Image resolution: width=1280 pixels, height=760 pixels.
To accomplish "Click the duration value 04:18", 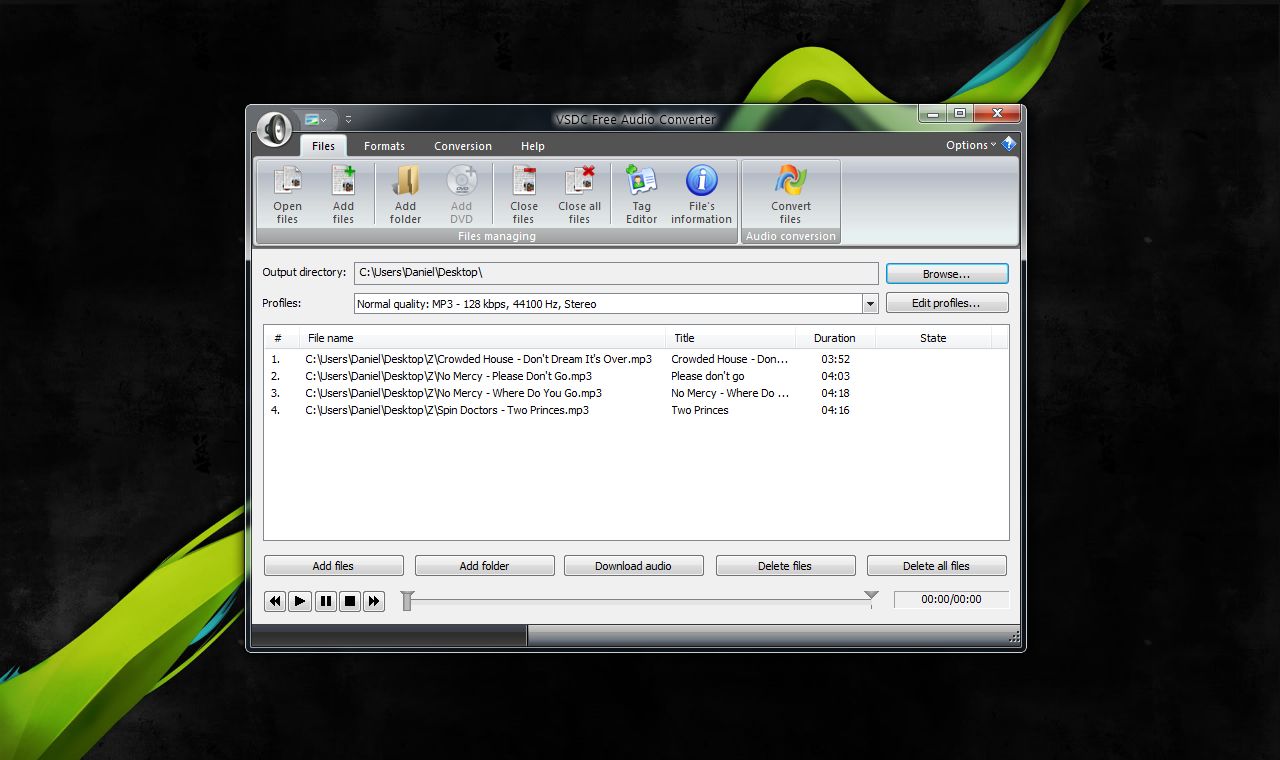I will [x=835, y=393].
